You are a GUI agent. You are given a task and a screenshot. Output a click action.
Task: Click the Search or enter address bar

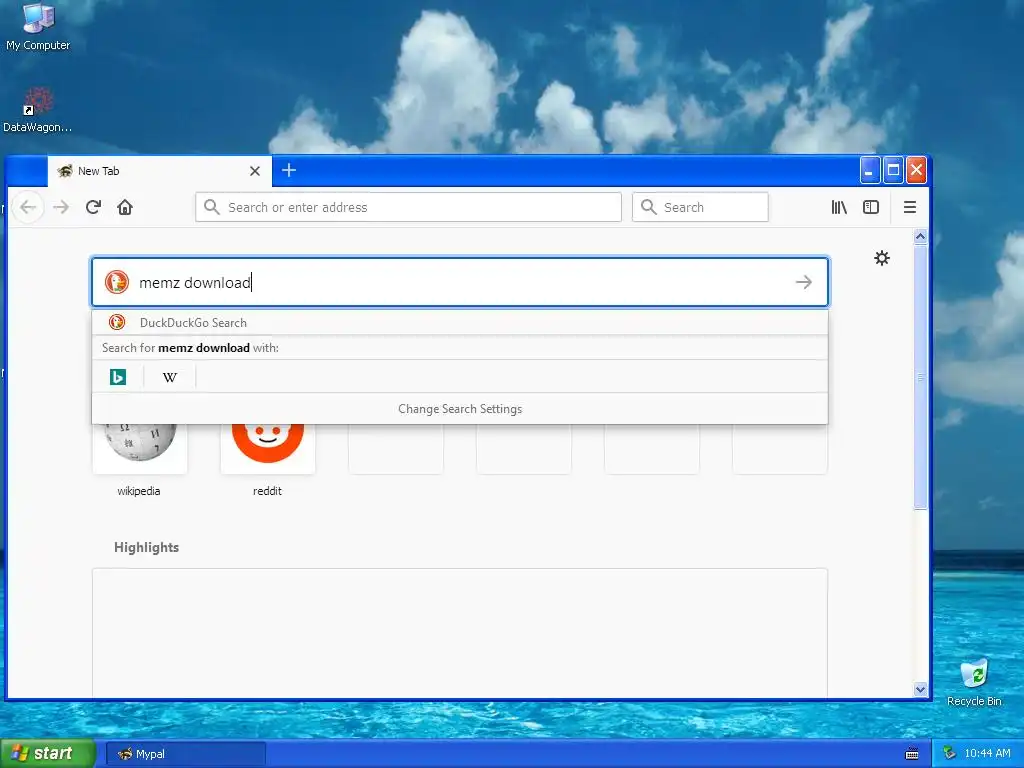click(408, 208)
